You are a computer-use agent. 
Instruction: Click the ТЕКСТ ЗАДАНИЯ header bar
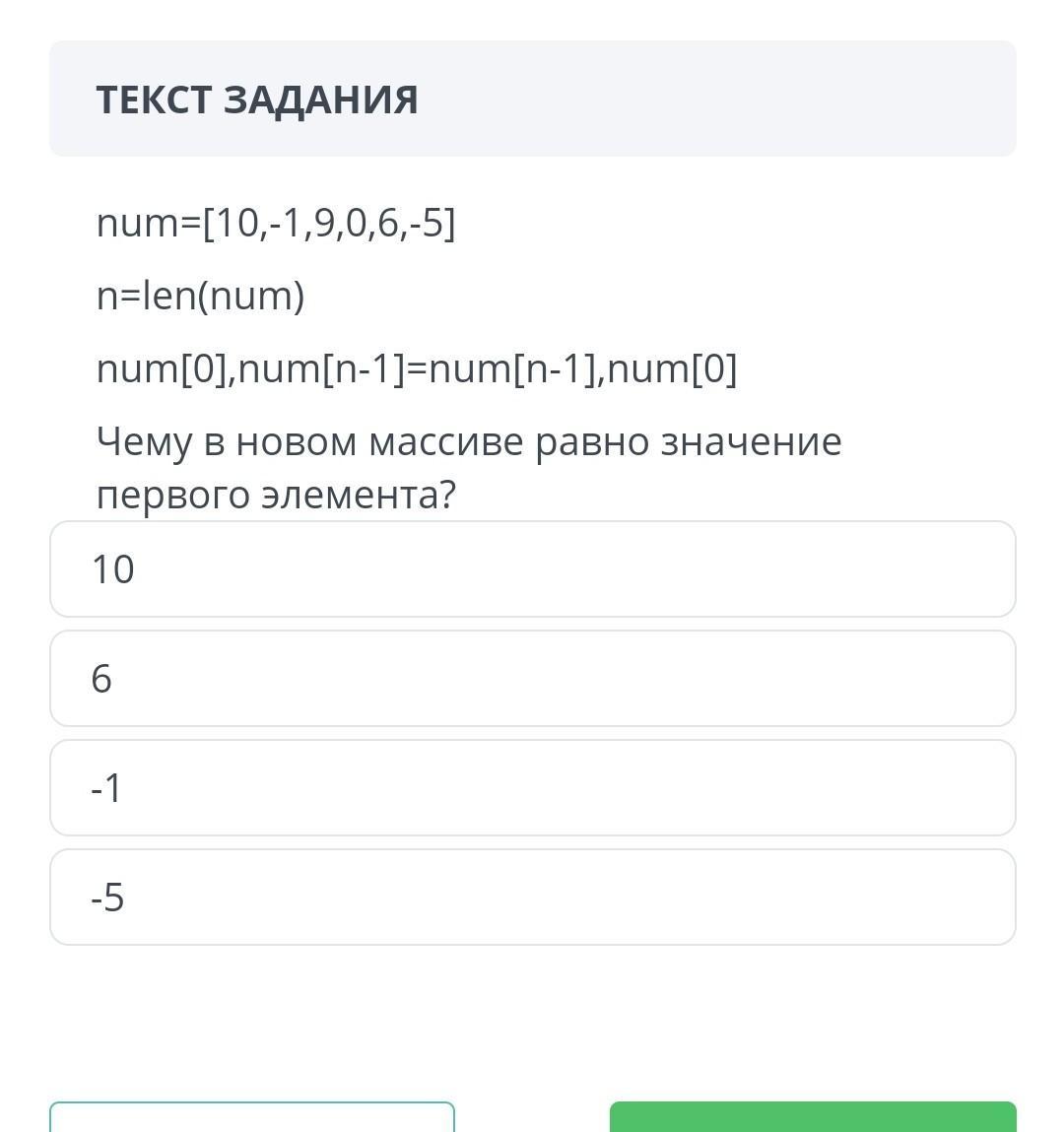pyautogui.click(x=532, y=99)
